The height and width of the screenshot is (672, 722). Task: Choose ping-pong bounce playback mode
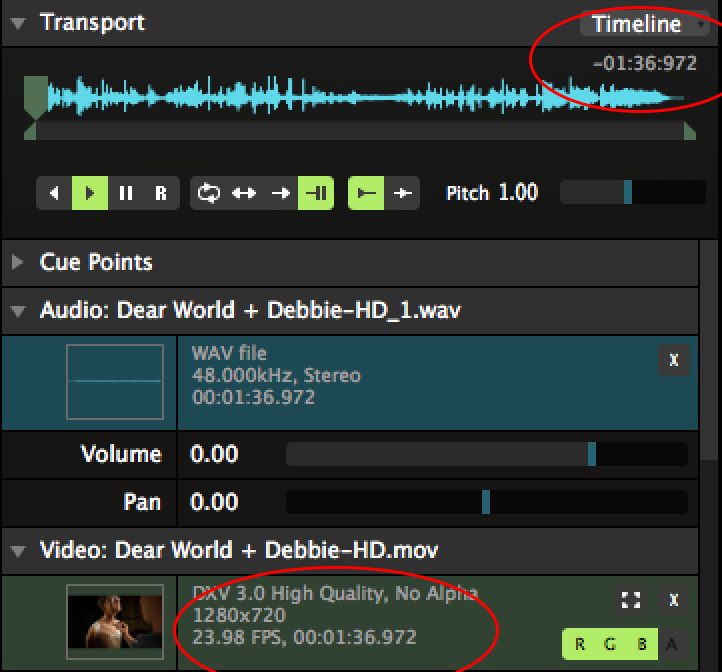point(244,193)
